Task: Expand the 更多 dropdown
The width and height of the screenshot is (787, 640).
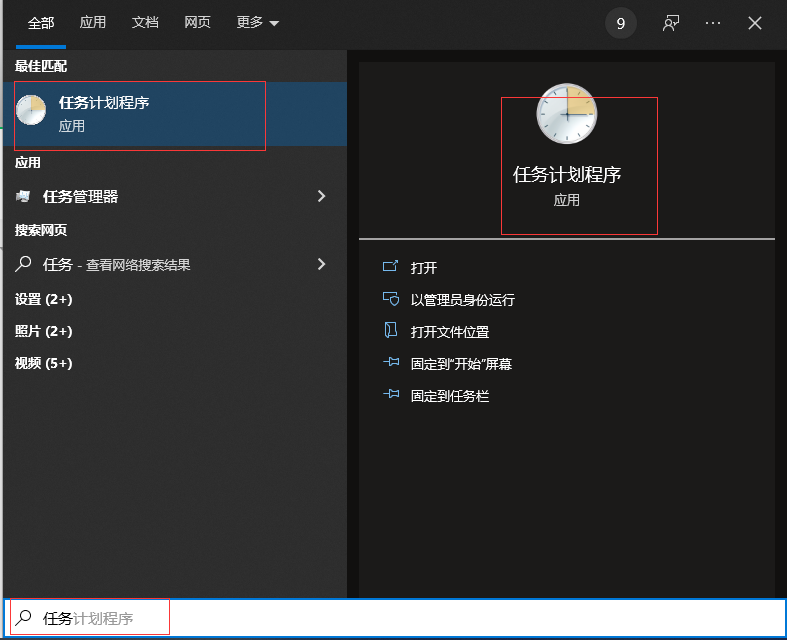Action: coord(257,23)
